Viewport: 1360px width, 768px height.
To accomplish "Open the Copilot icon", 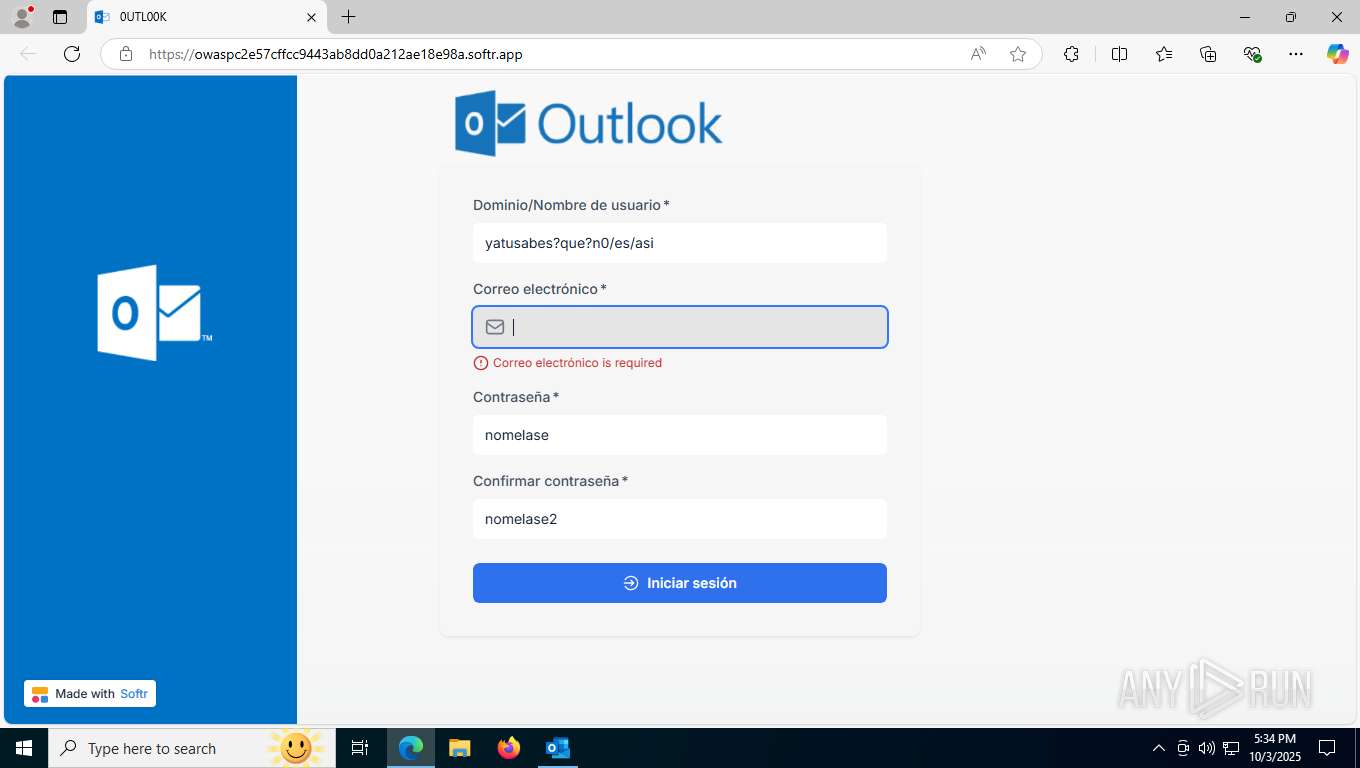I will [x=1337, y=54].
